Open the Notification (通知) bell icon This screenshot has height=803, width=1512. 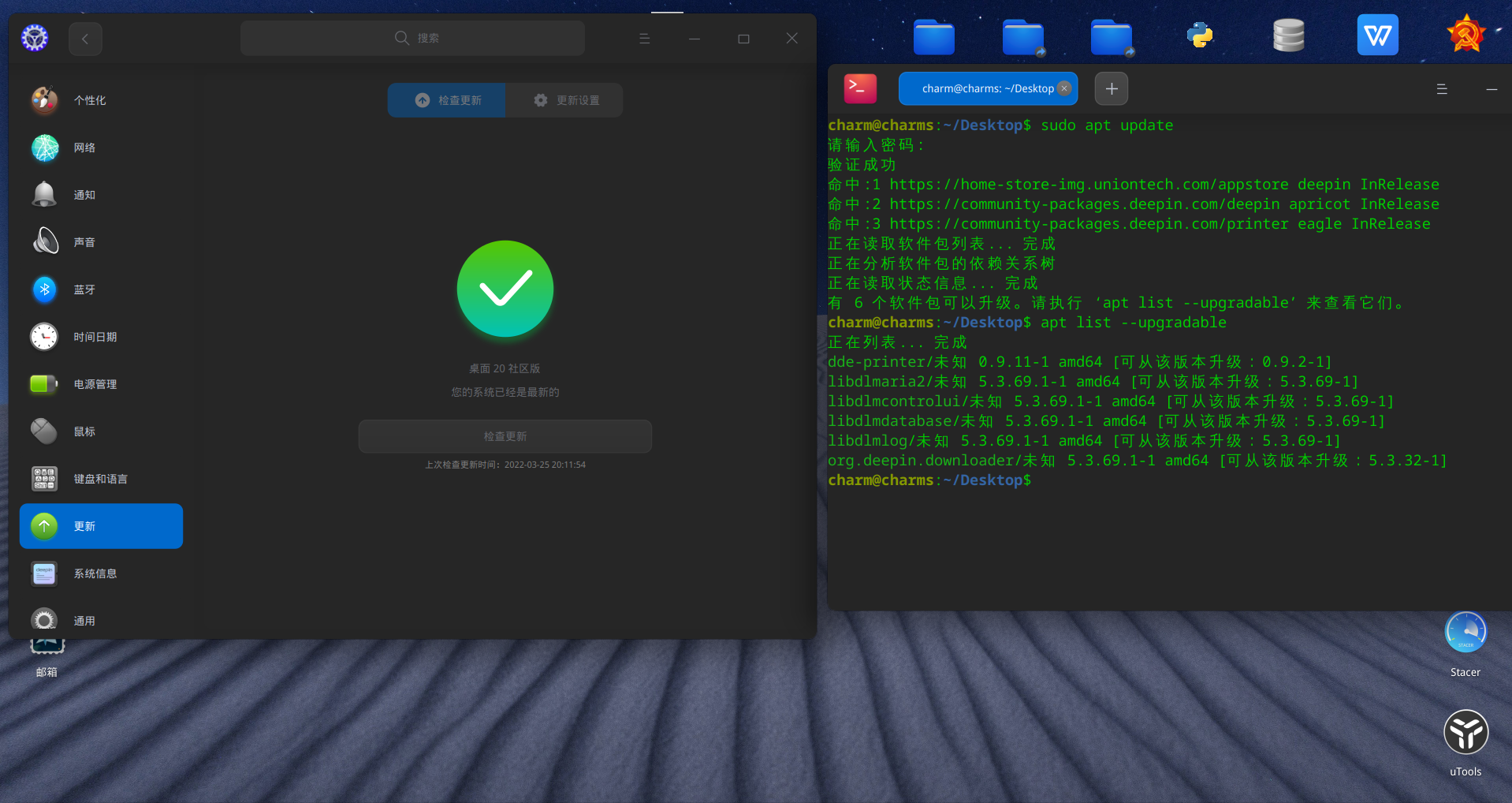[x=44, y=195]
